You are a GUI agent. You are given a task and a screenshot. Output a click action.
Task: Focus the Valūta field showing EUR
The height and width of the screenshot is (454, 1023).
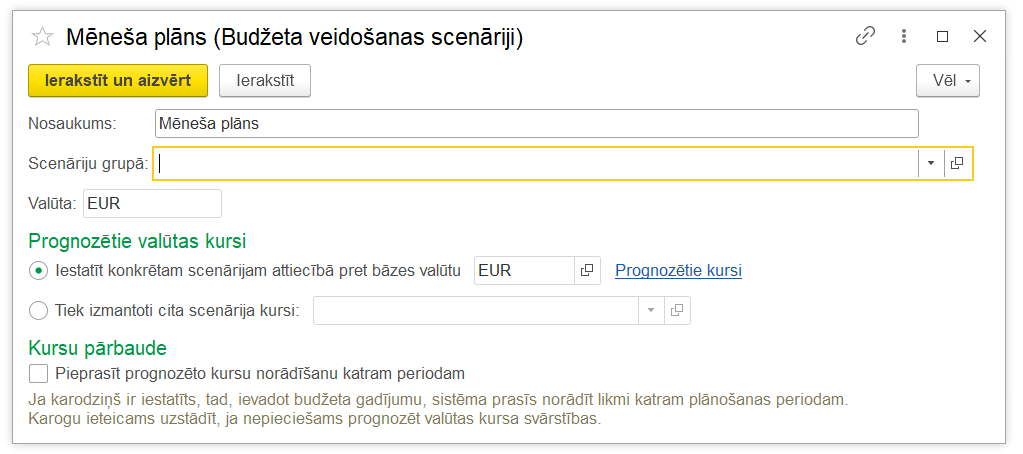coord(152,203)
